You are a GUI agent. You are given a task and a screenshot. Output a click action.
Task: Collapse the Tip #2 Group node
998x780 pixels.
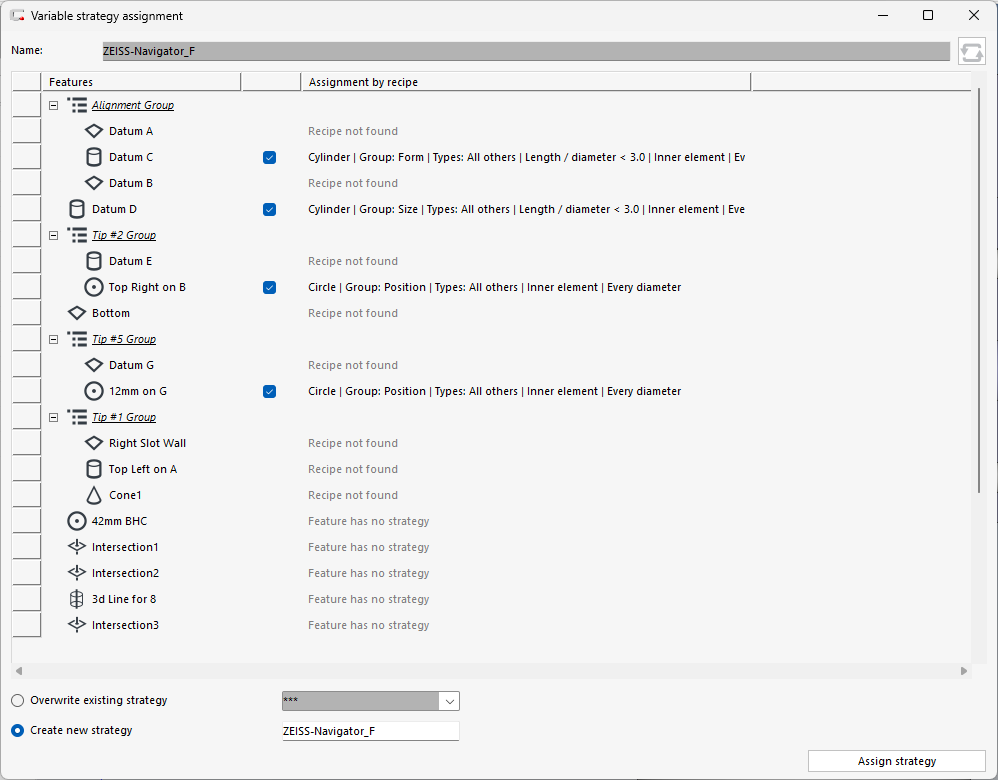(53, 235)
